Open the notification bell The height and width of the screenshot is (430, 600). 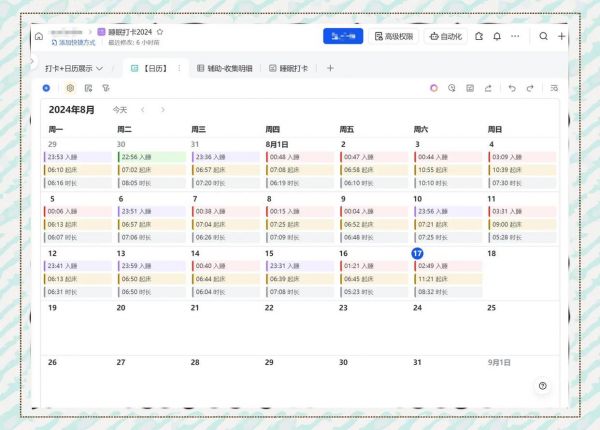coord(497,36)
